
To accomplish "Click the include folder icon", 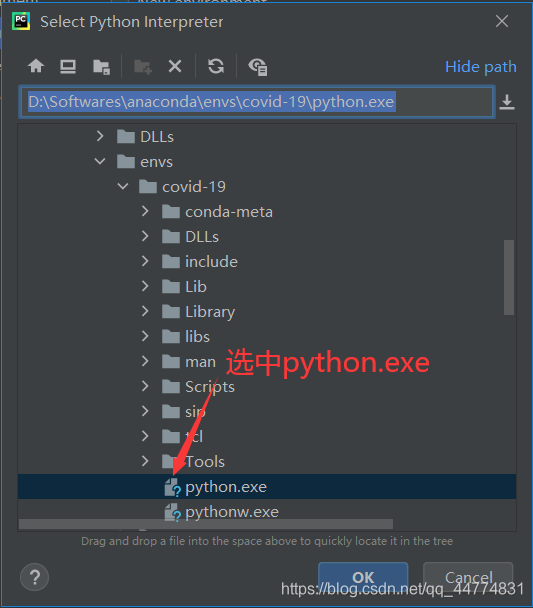I will [x=171, y=262].
